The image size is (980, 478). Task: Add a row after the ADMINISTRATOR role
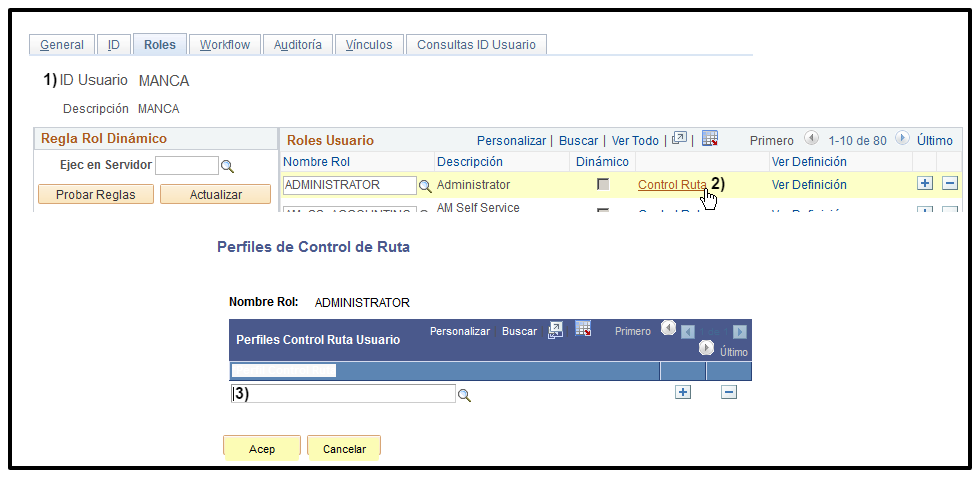tap(925, 183)
